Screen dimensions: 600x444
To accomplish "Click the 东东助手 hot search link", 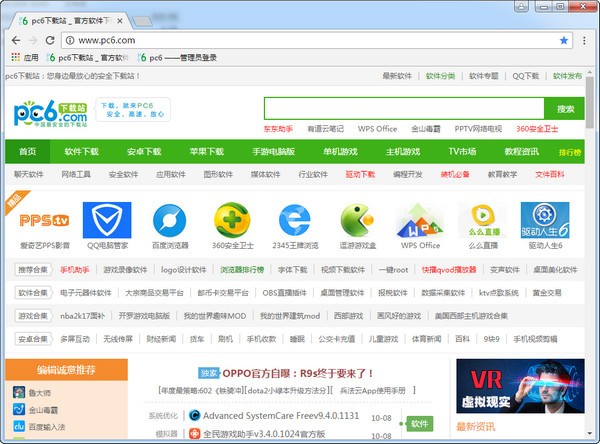I will coord(278,129).
